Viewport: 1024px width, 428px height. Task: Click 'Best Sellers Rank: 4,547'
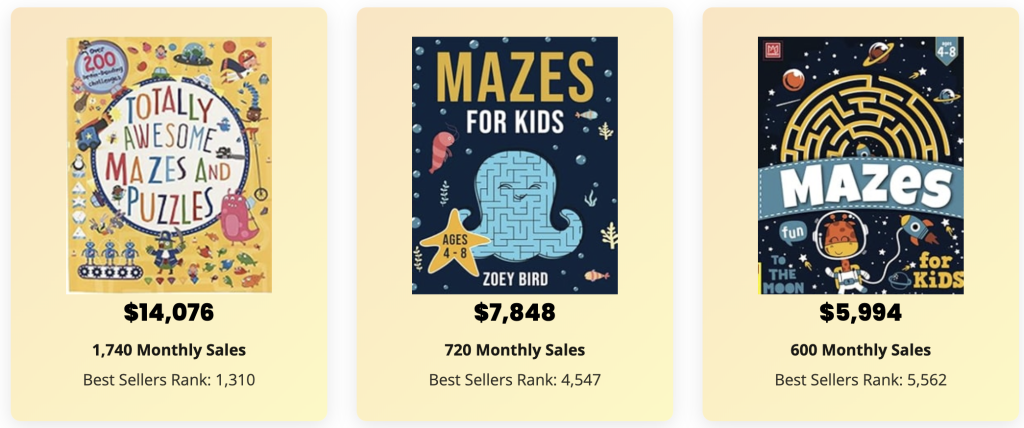coord(514,380)
